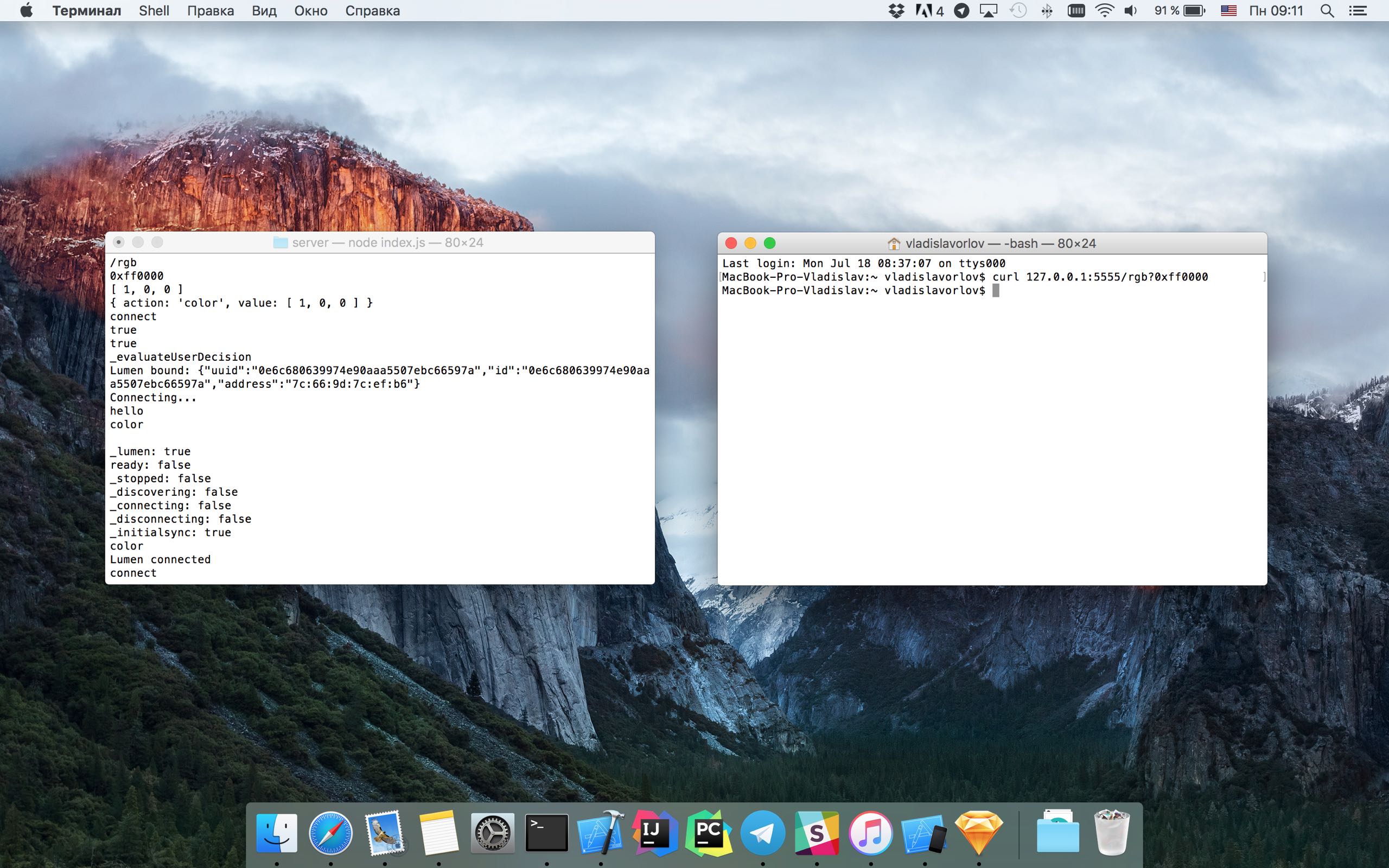
Task: Open the Справка menu
Action: pos(372,10)
